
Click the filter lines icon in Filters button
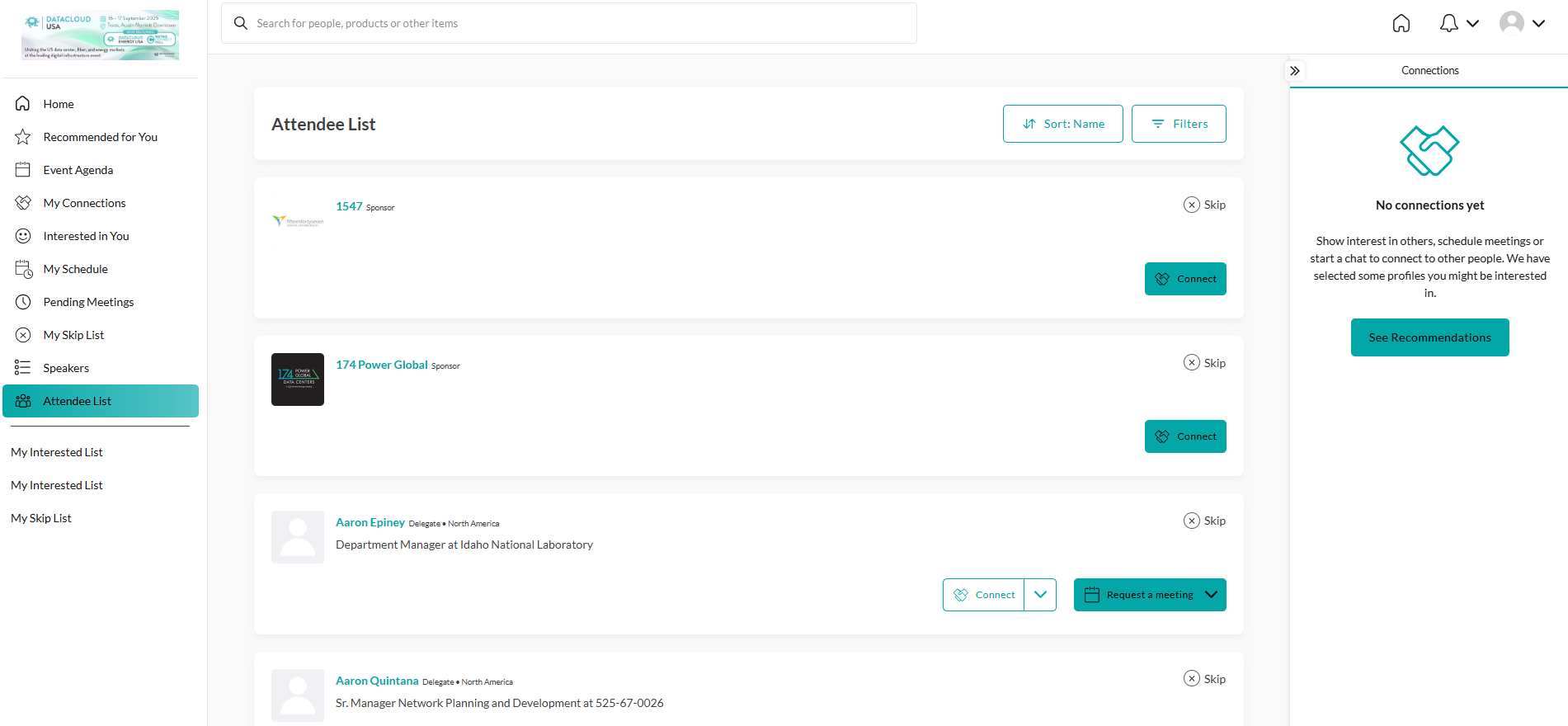[1158, 124]
